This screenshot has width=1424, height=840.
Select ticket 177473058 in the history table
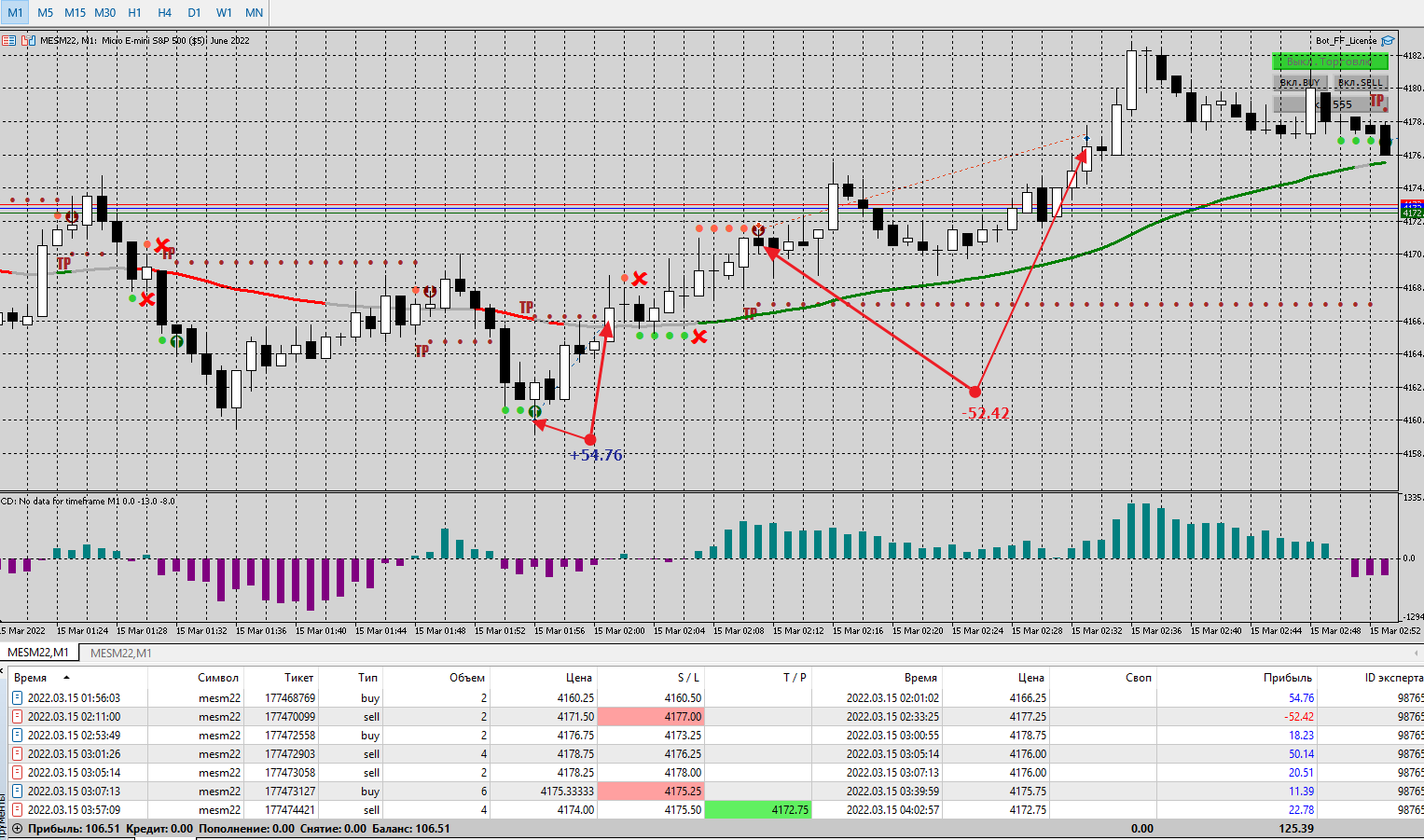point(290,773)
